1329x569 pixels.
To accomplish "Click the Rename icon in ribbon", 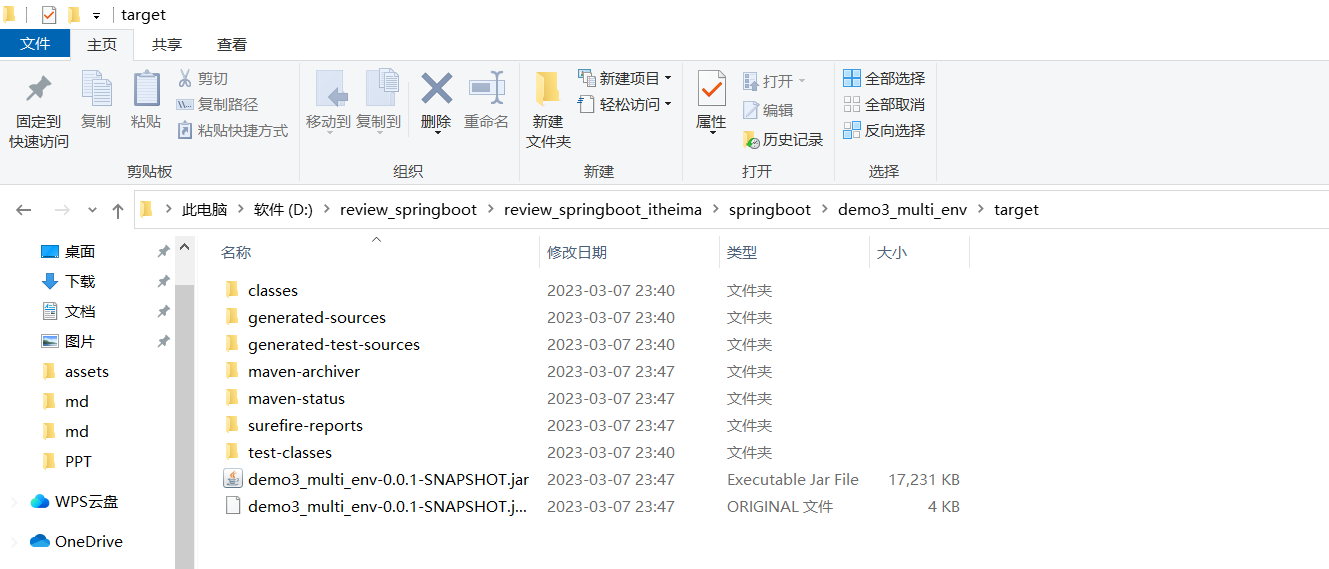I will pyautogui.click(x=486, y=90).
